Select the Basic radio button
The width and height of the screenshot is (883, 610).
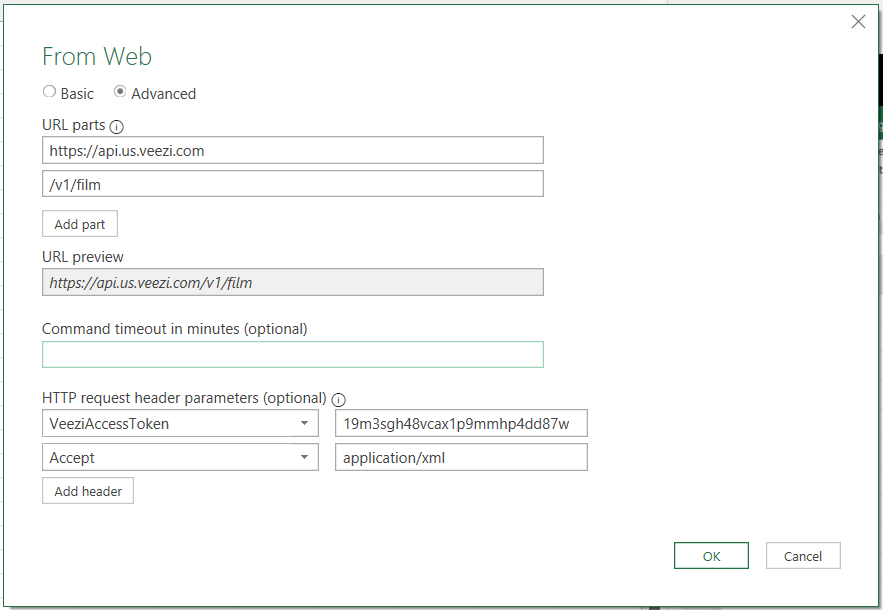[49, 91]
